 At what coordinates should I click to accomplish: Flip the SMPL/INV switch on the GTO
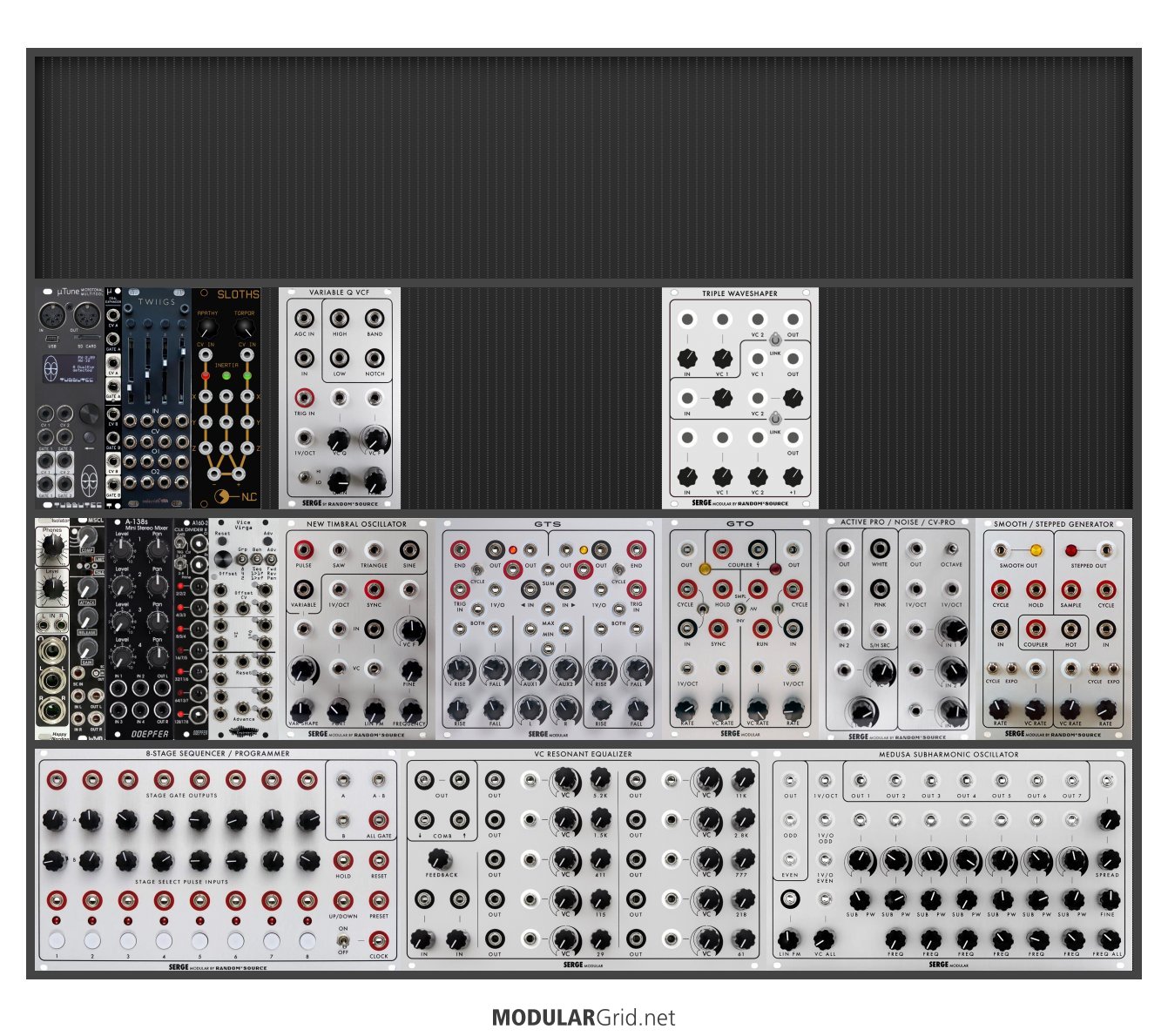[x=740, y=609]
